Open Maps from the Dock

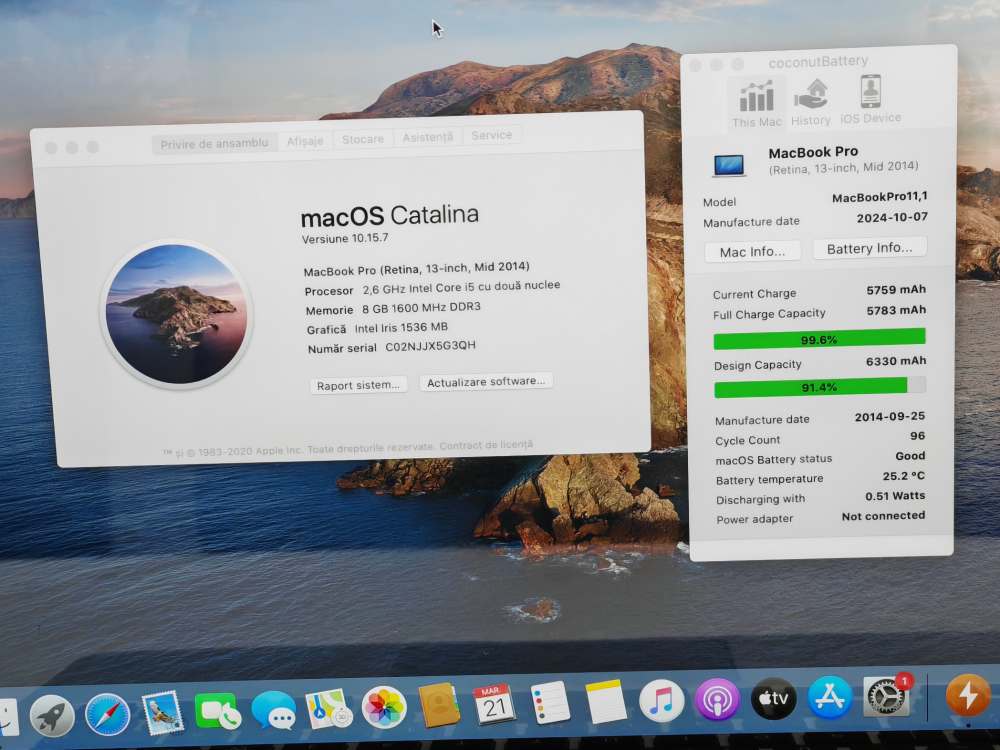click(328, 709)
